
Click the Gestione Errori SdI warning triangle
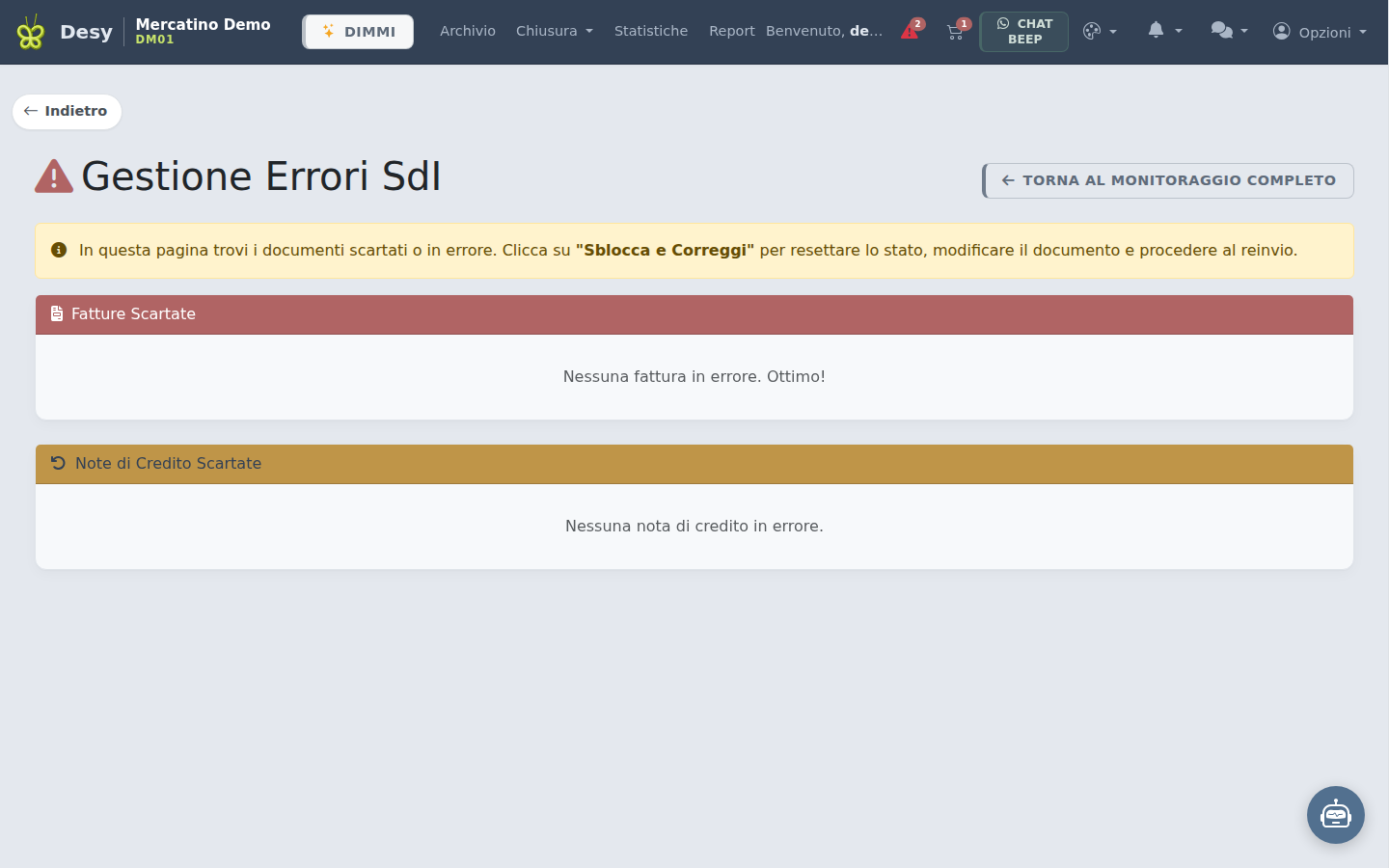(x=54, y=176)
